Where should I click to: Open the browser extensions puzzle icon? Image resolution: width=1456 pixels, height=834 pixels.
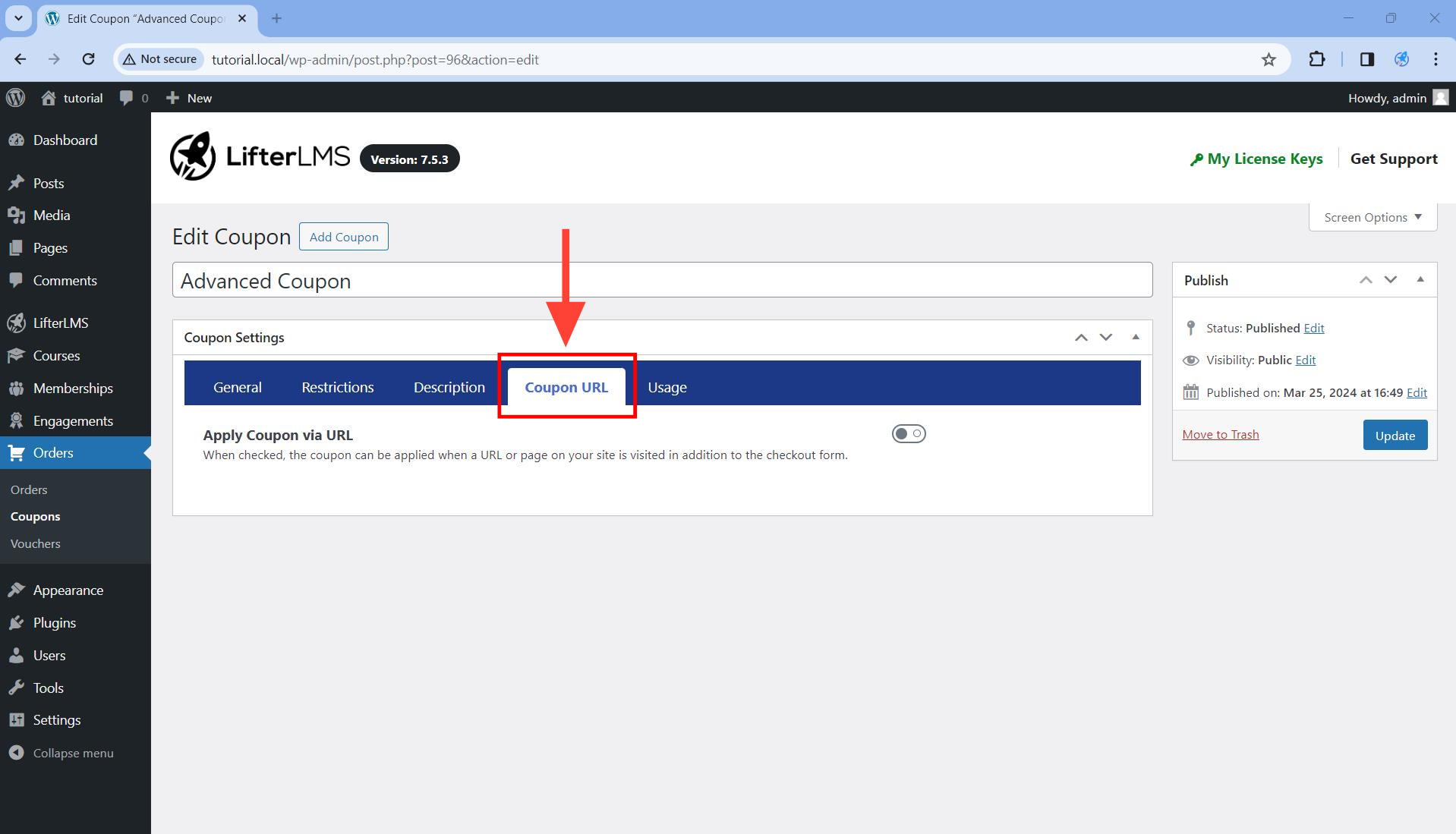coord(1317,59)
